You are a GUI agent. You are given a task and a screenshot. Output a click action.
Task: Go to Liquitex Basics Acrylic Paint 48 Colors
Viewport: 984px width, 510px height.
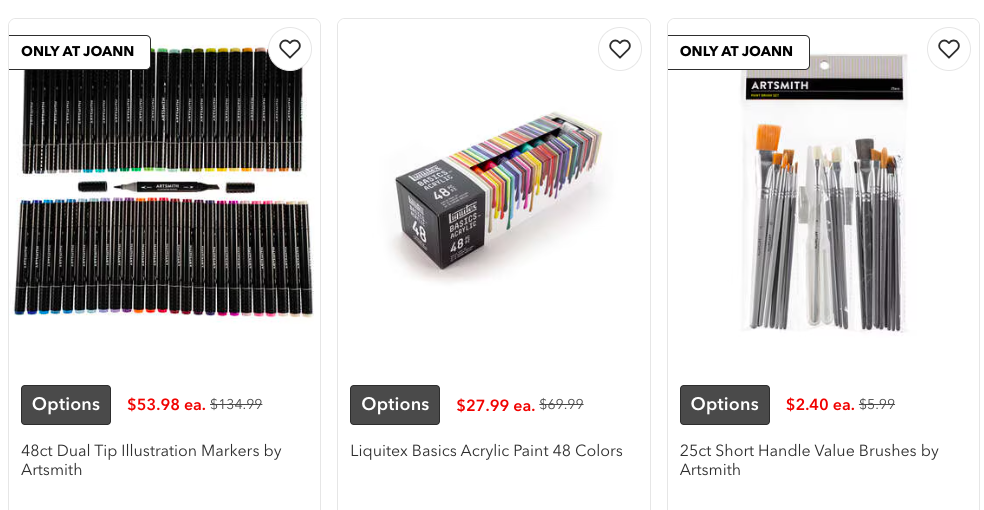[486, 451]
